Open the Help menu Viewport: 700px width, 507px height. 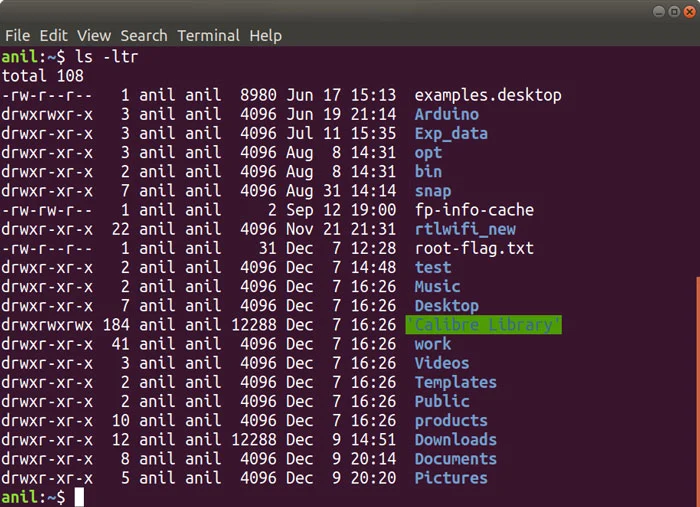pyautogui.click(x=266, y=36)
